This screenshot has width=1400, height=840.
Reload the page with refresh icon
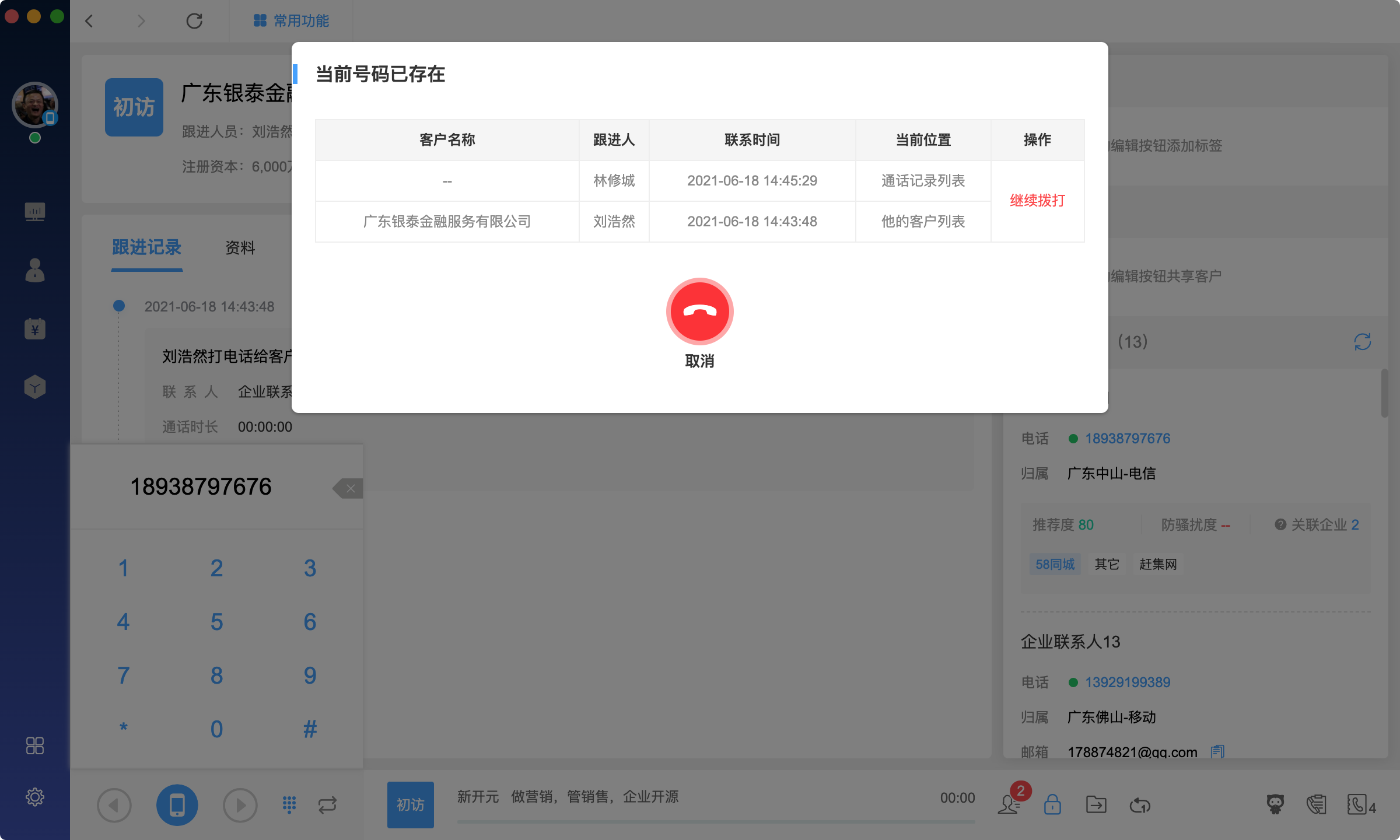click(x=194, y=21)
